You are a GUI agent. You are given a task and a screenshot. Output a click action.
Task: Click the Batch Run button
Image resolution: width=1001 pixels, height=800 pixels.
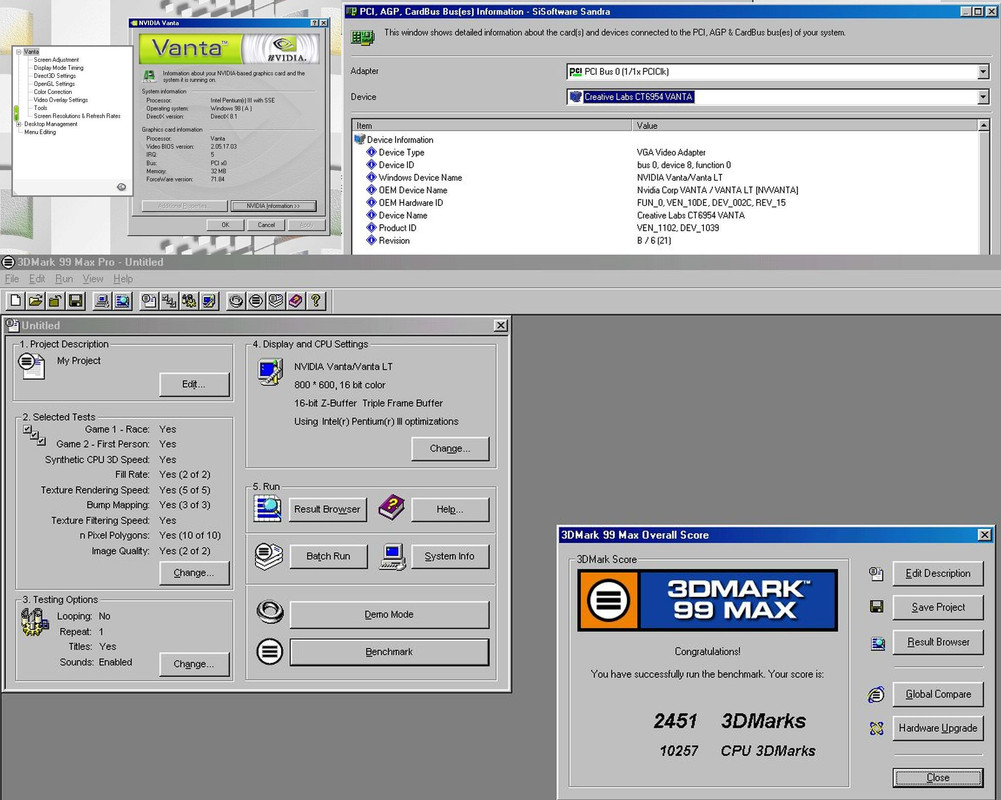[328, 556]
